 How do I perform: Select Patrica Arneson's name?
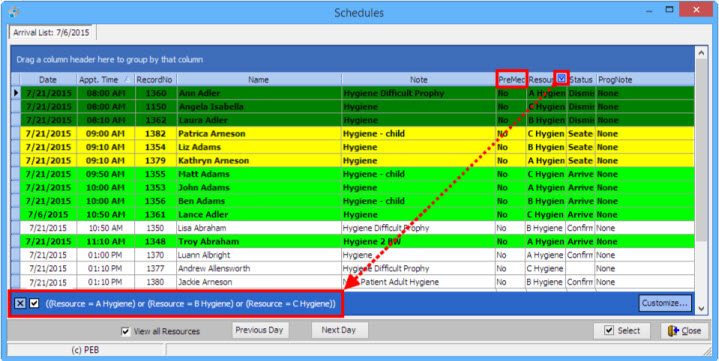[212, 134]
